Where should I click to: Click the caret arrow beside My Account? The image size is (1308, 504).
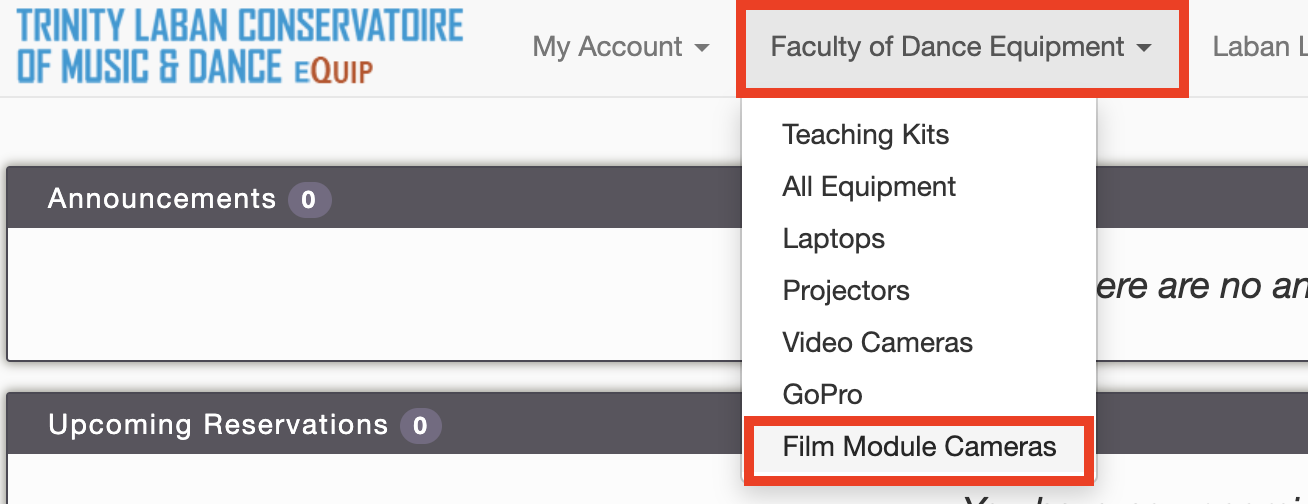[x=701, y=48]
